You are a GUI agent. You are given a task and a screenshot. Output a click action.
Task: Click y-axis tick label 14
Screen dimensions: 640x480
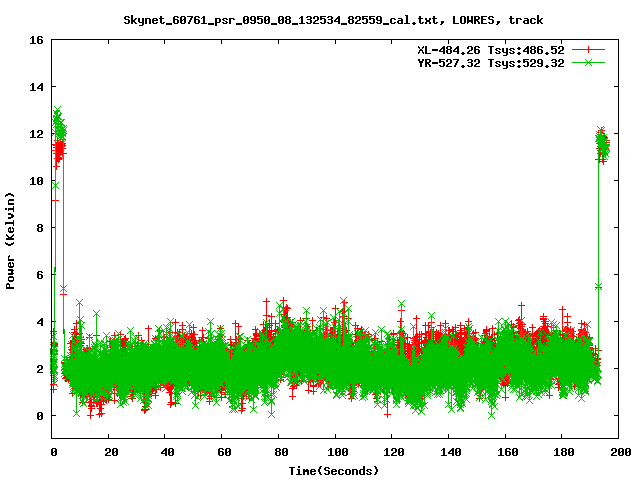coord(36,87)
